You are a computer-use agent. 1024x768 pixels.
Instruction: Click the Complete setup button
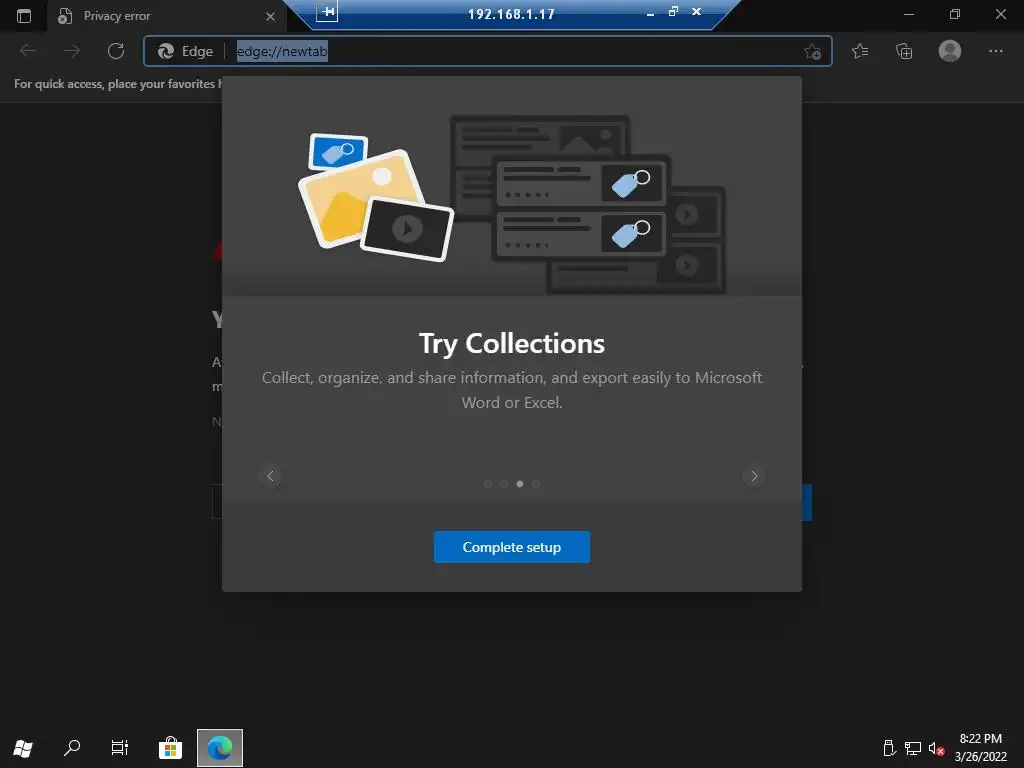tap(512, 547)
